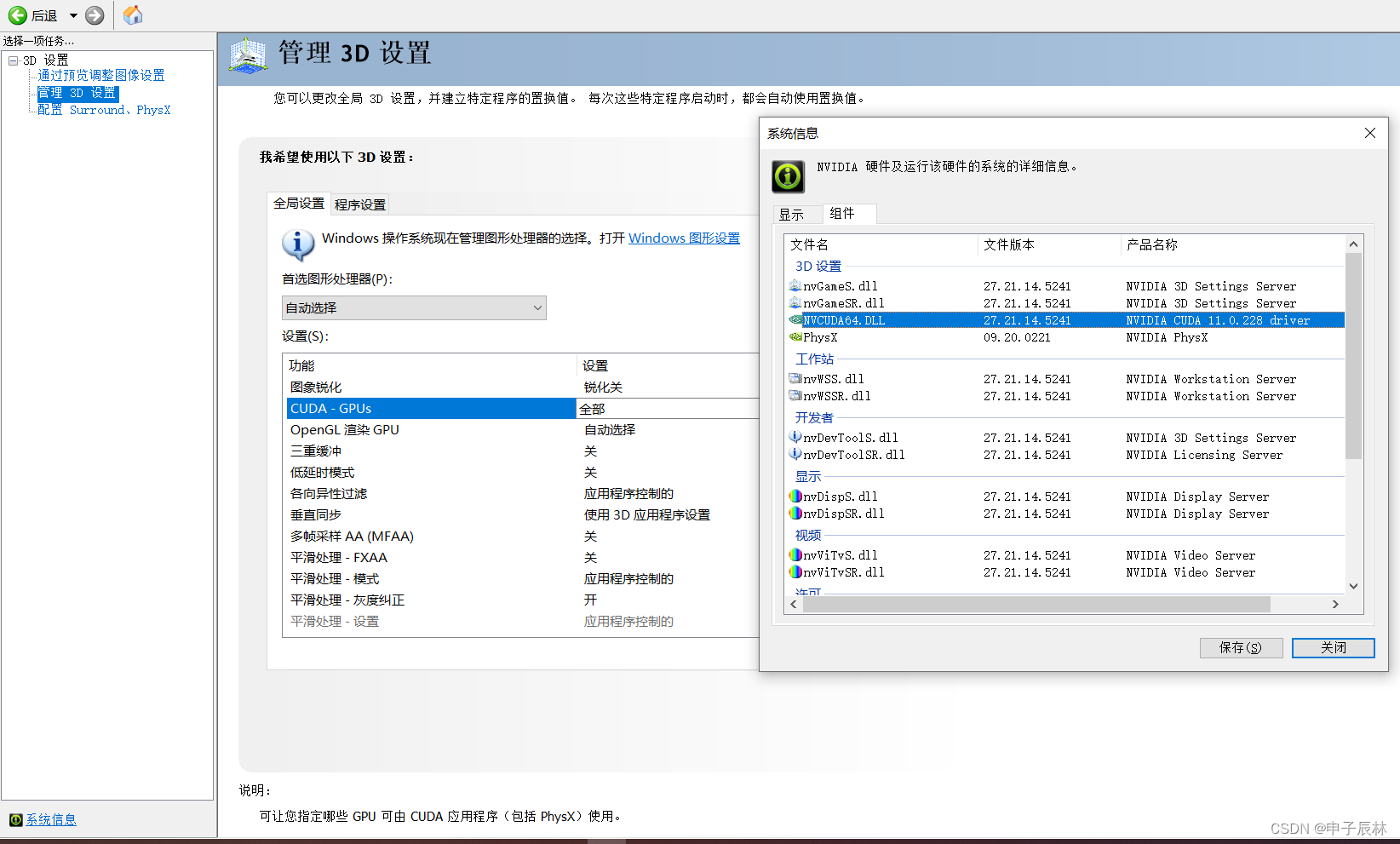
Task: Select the 平滑处理 - 灰度纠正 row
Action: click(x=522, y=600)
